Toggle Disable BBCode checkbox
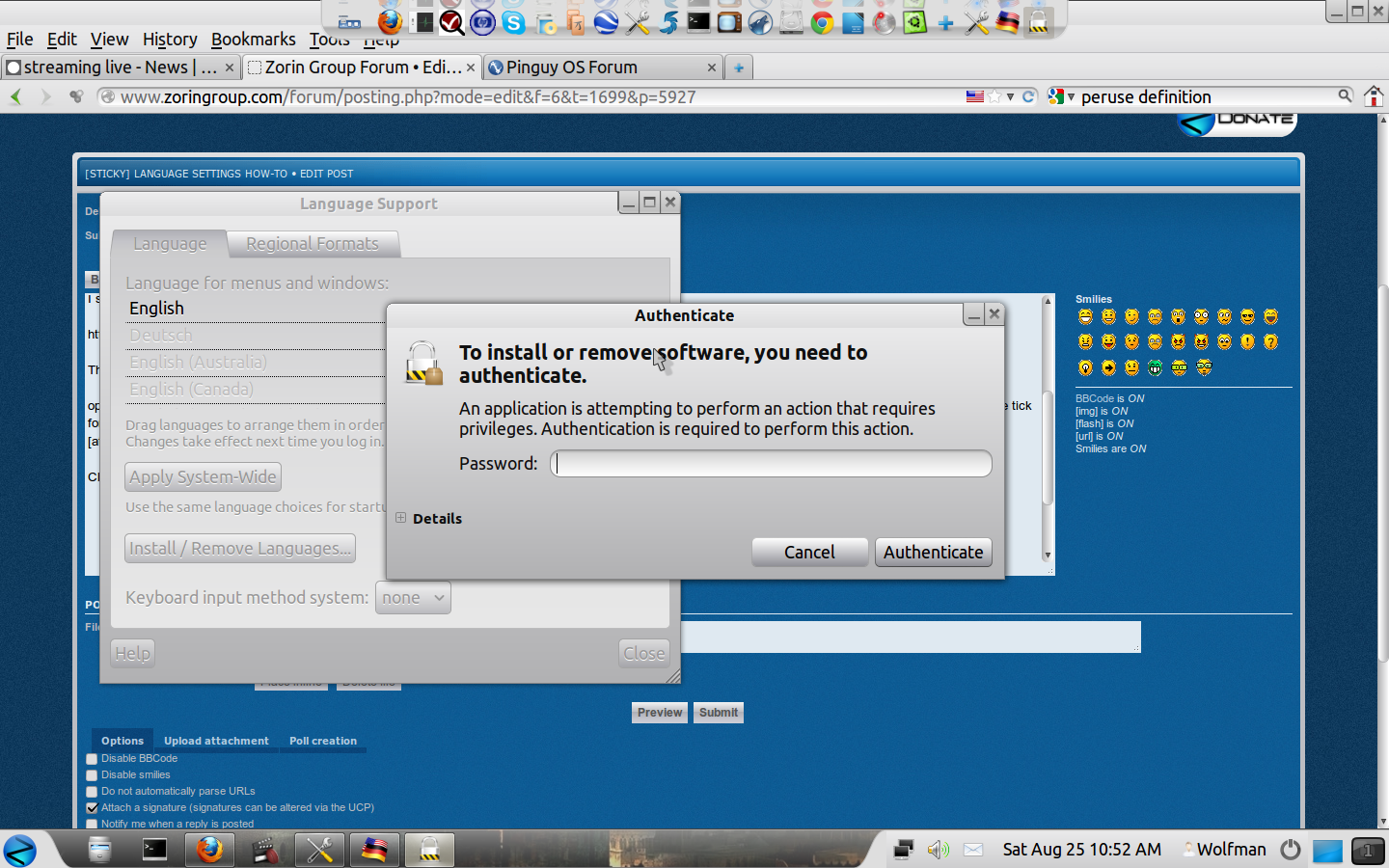This screenshot has width=1389, height=868. coord(92,759)
